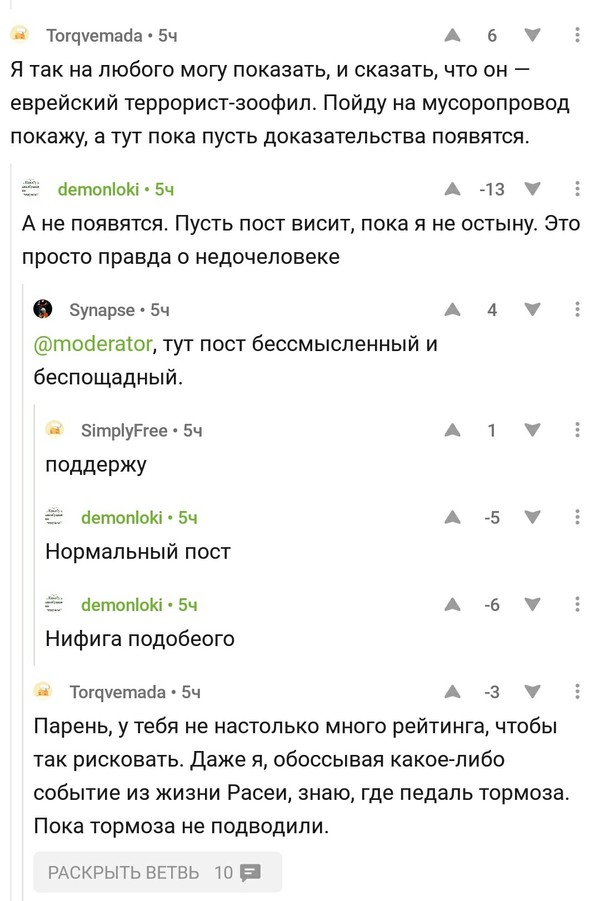This screenshot has width=600, height=901.
Task: Downvote Synapse's comment with rating 4
Action: (532, 310)
